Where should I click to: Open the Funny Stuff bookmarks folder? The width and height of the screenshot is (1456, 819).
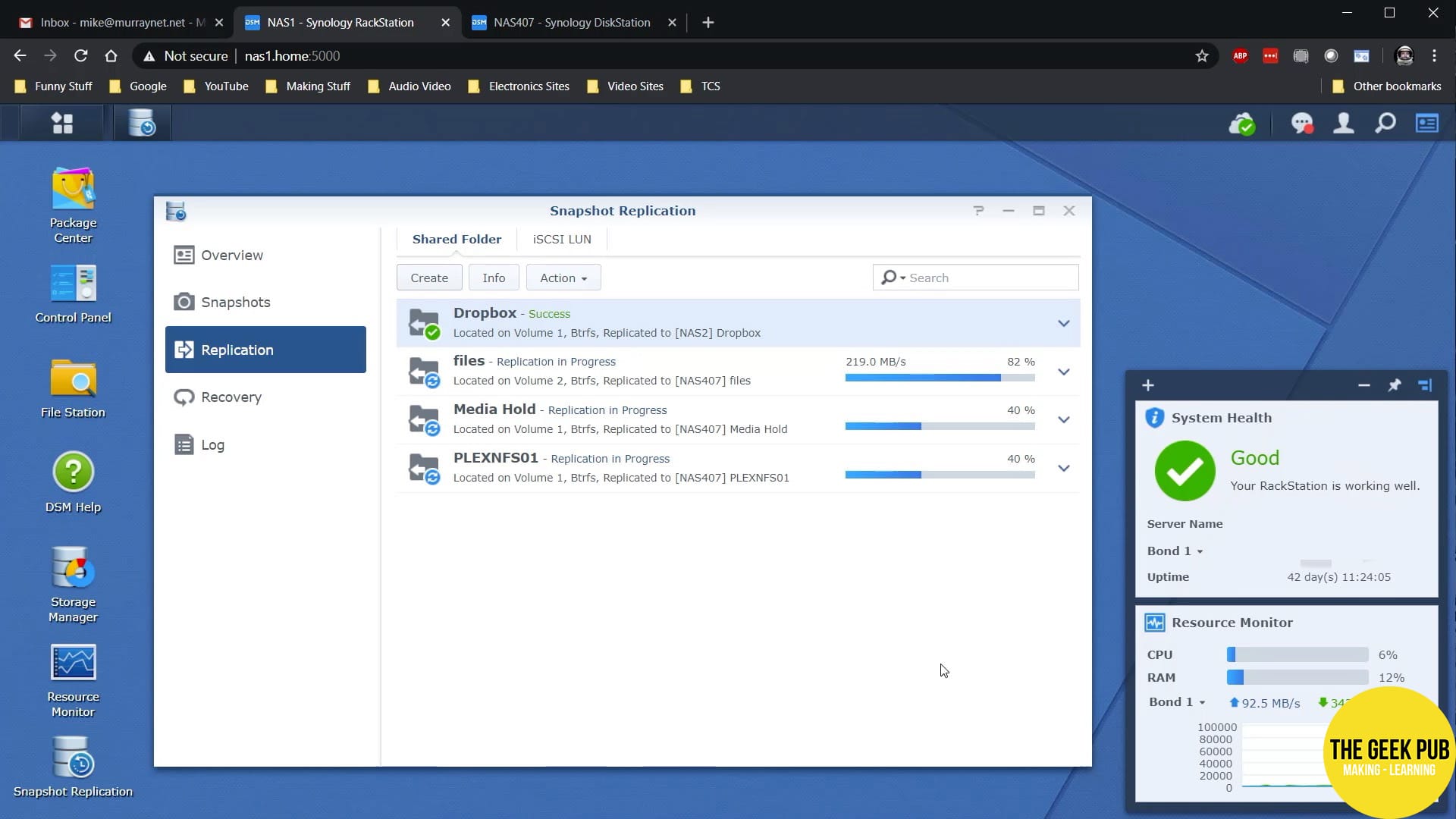click(53, 86)
